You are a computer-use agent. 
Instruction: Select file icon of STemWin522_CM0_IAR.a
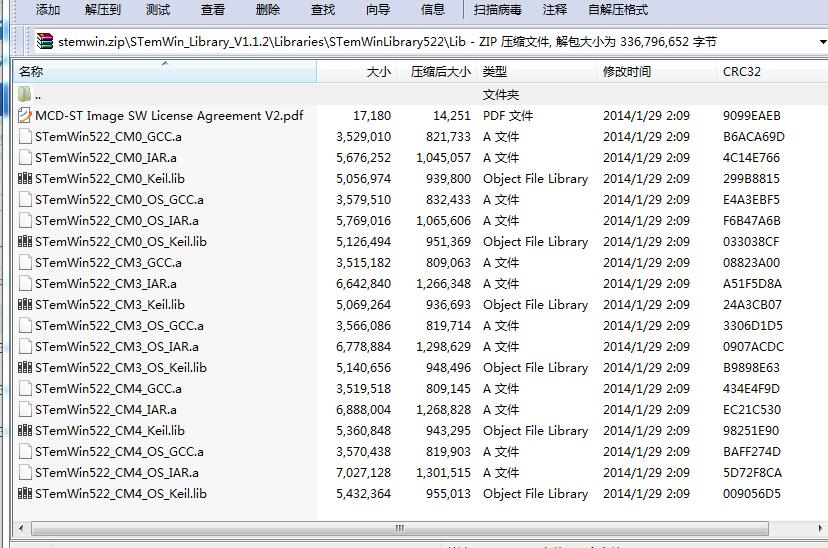25,157
